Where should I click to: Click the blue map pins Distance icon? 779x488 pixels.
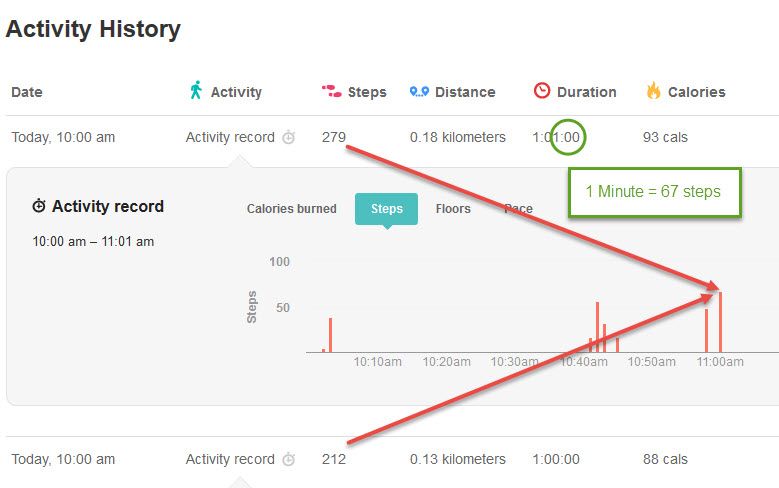(419, 91)
